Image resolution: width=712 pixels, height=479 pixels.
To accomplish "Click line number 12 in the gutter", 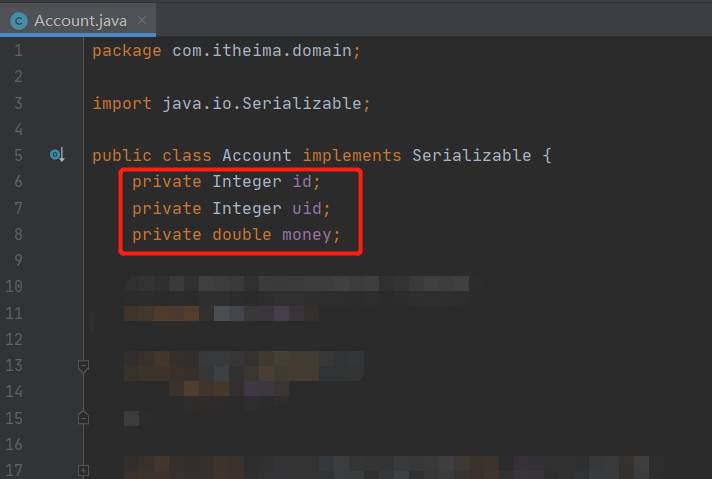I will tap(14, 339).
